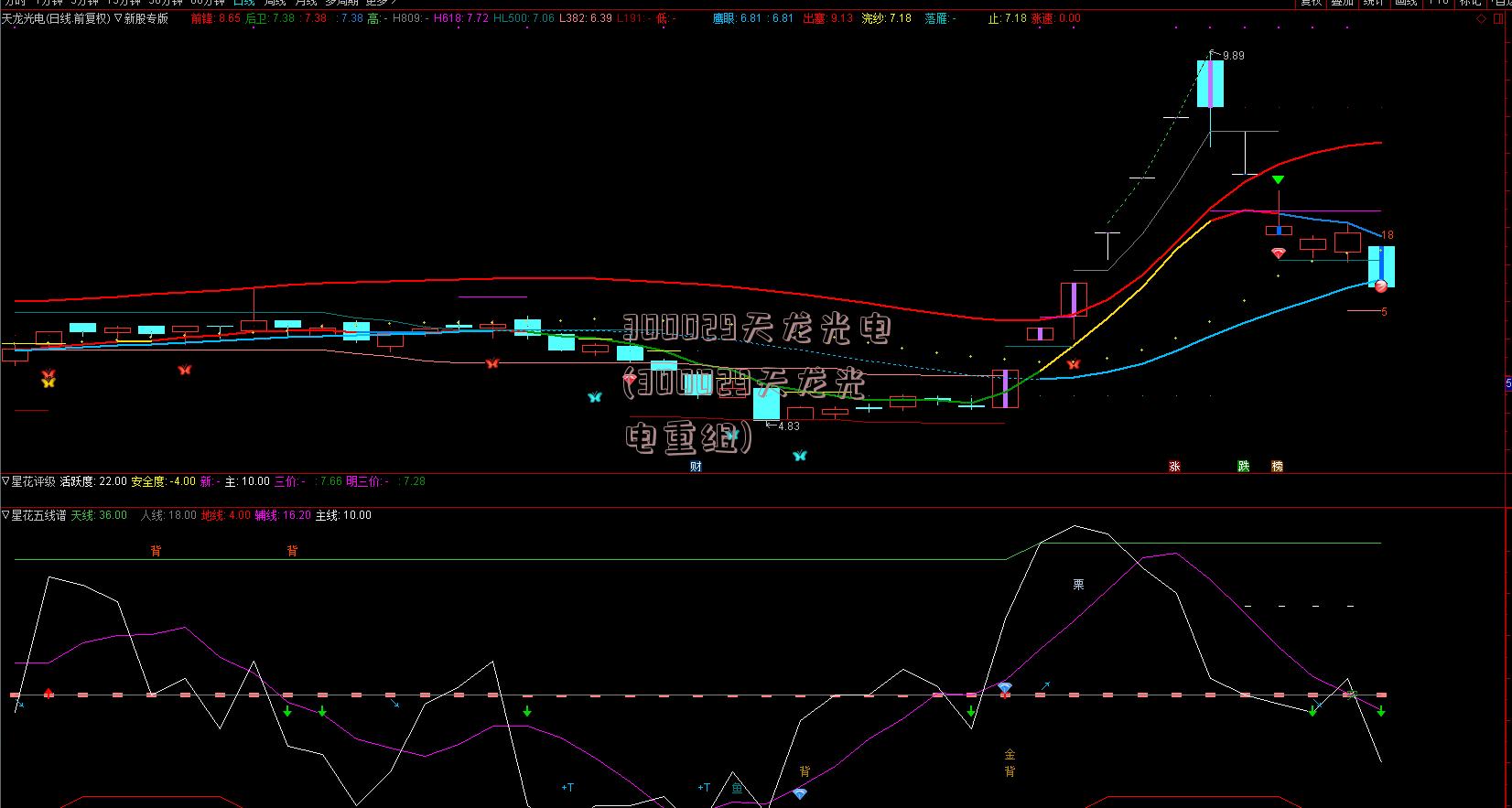The width and height of the screenshot is (1512, 808).
Task: Click the 天线: 36.00 value
Action: [x=99, y=515]
